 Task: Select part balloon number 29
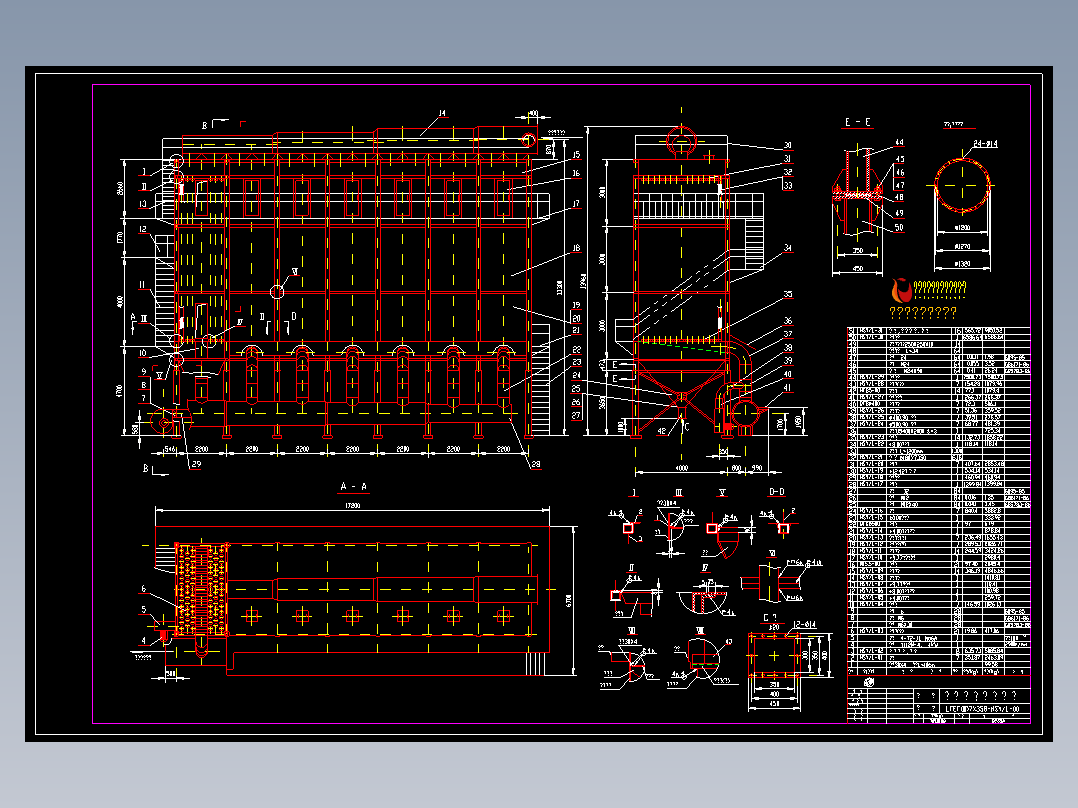click(x=197, y=464)
